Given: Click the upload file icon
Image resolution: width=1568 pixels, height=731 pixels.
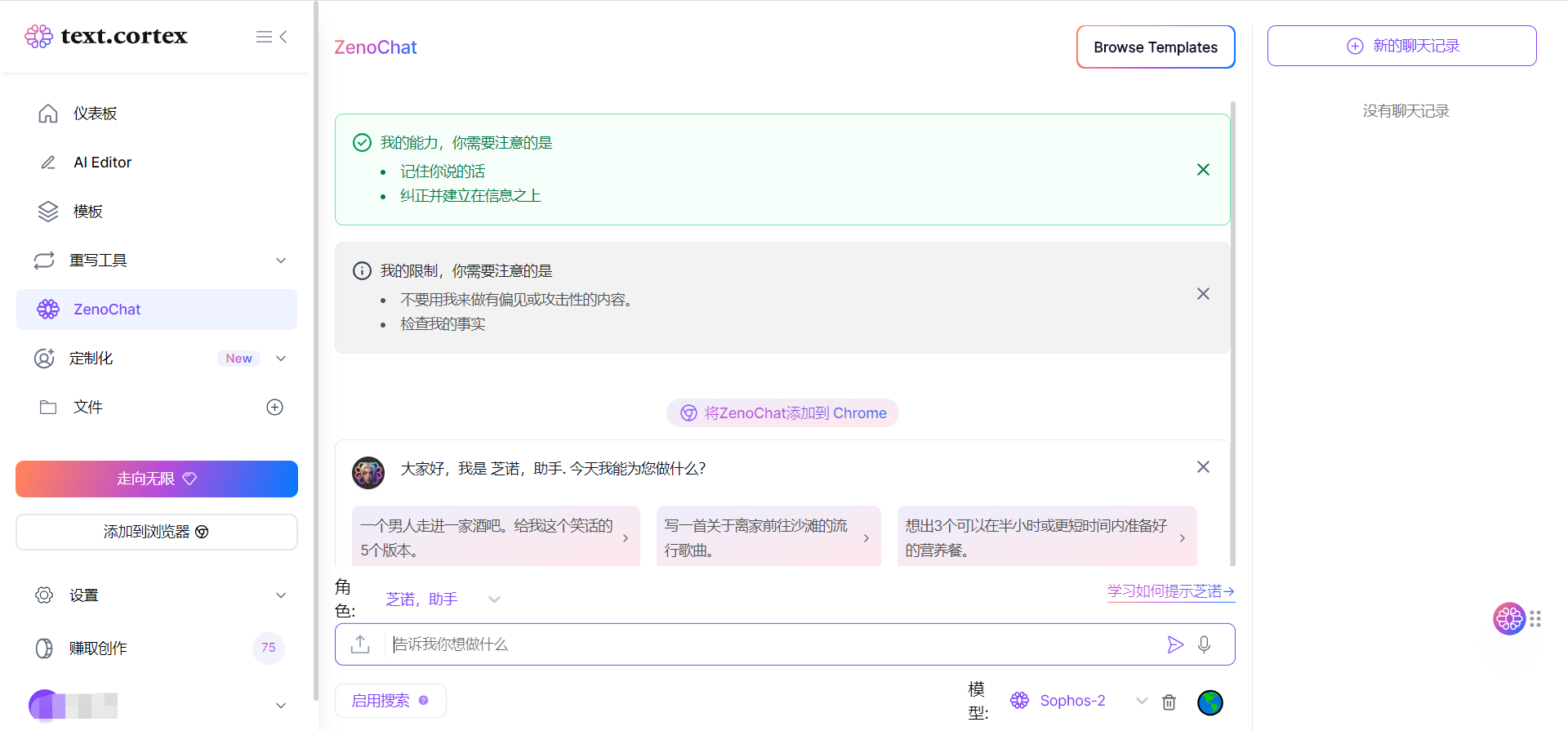Looking at the screenshot, I should [360, 644].
